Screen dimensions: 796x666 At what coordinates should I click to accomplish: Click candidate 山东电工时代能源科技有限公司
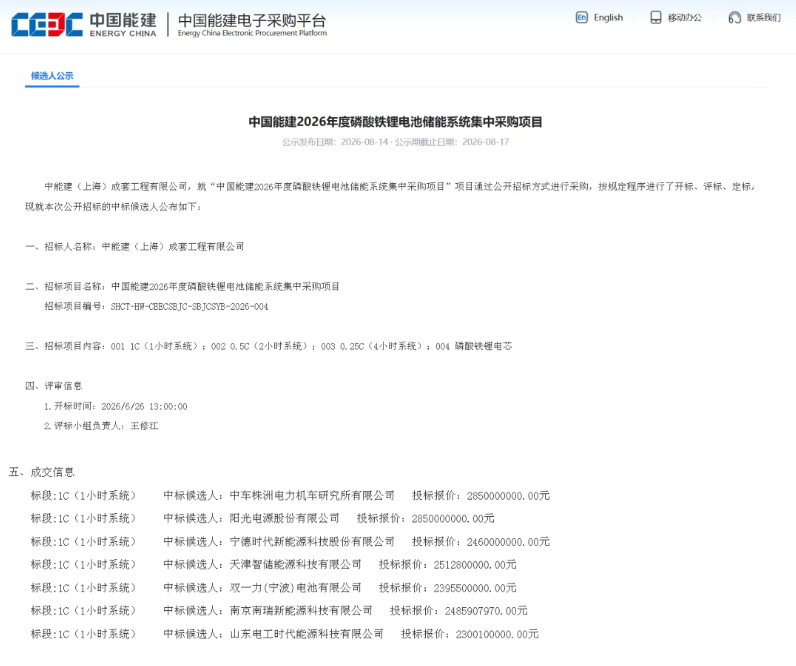pos(307,634)
